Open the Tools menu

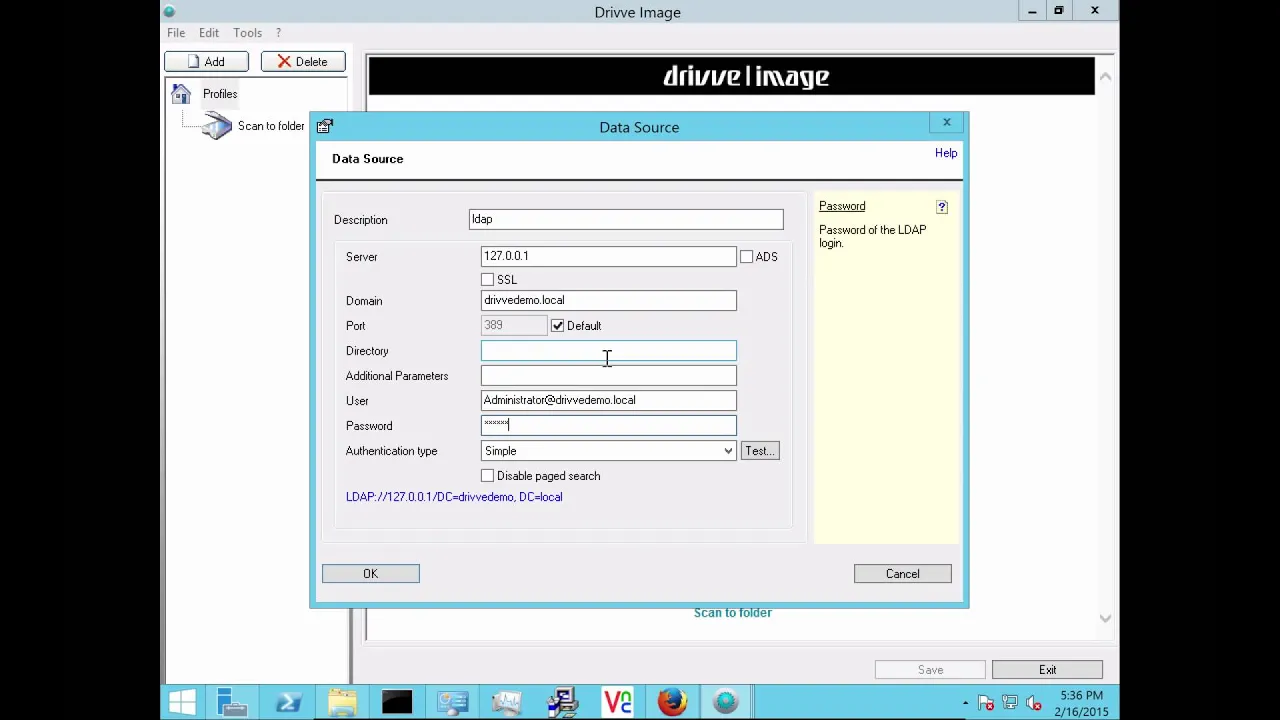(247, 33)
